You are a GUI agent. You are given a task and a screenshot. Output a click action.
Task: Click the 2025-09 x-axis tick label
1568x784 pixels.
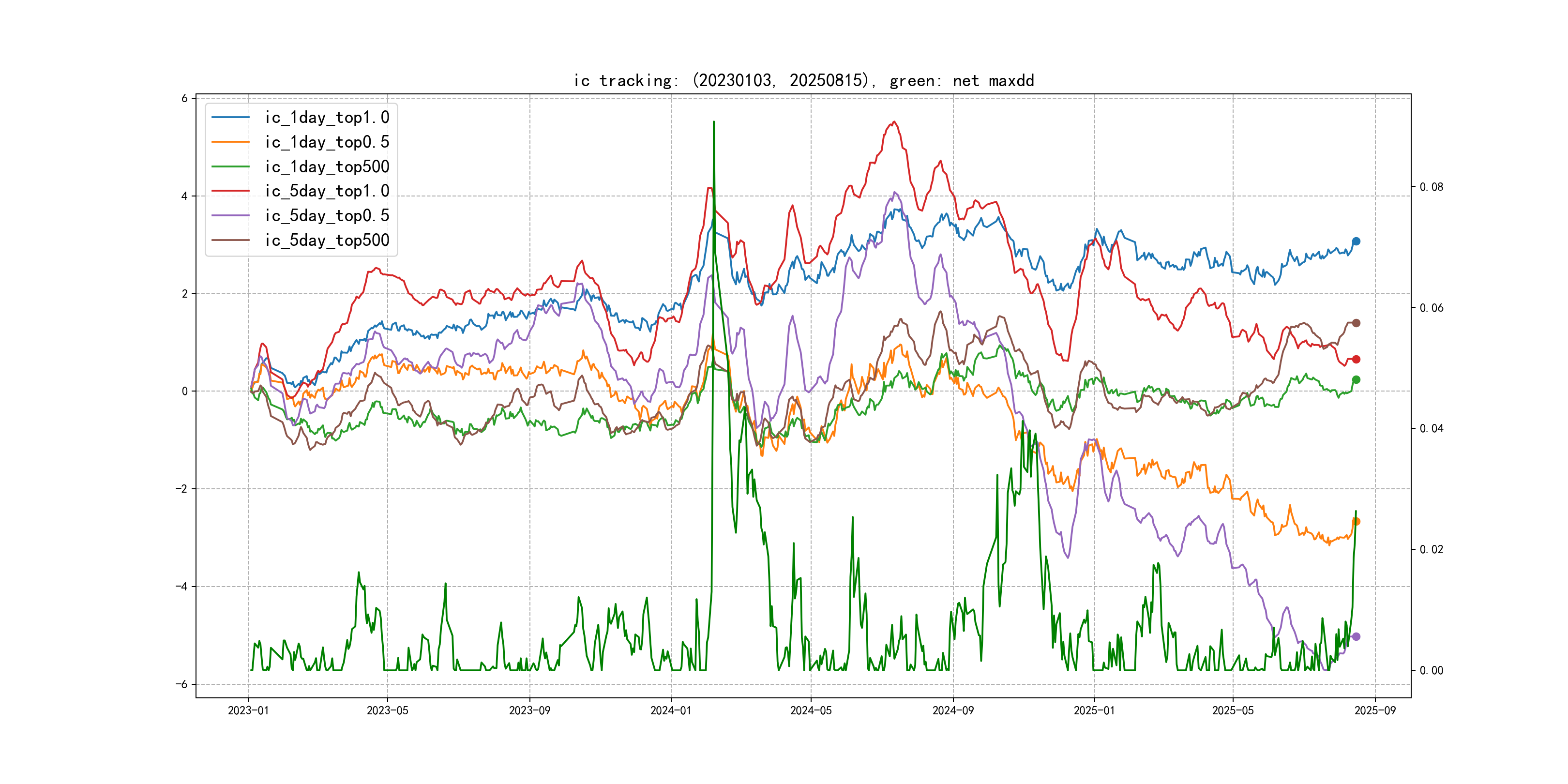(1375, 710)
